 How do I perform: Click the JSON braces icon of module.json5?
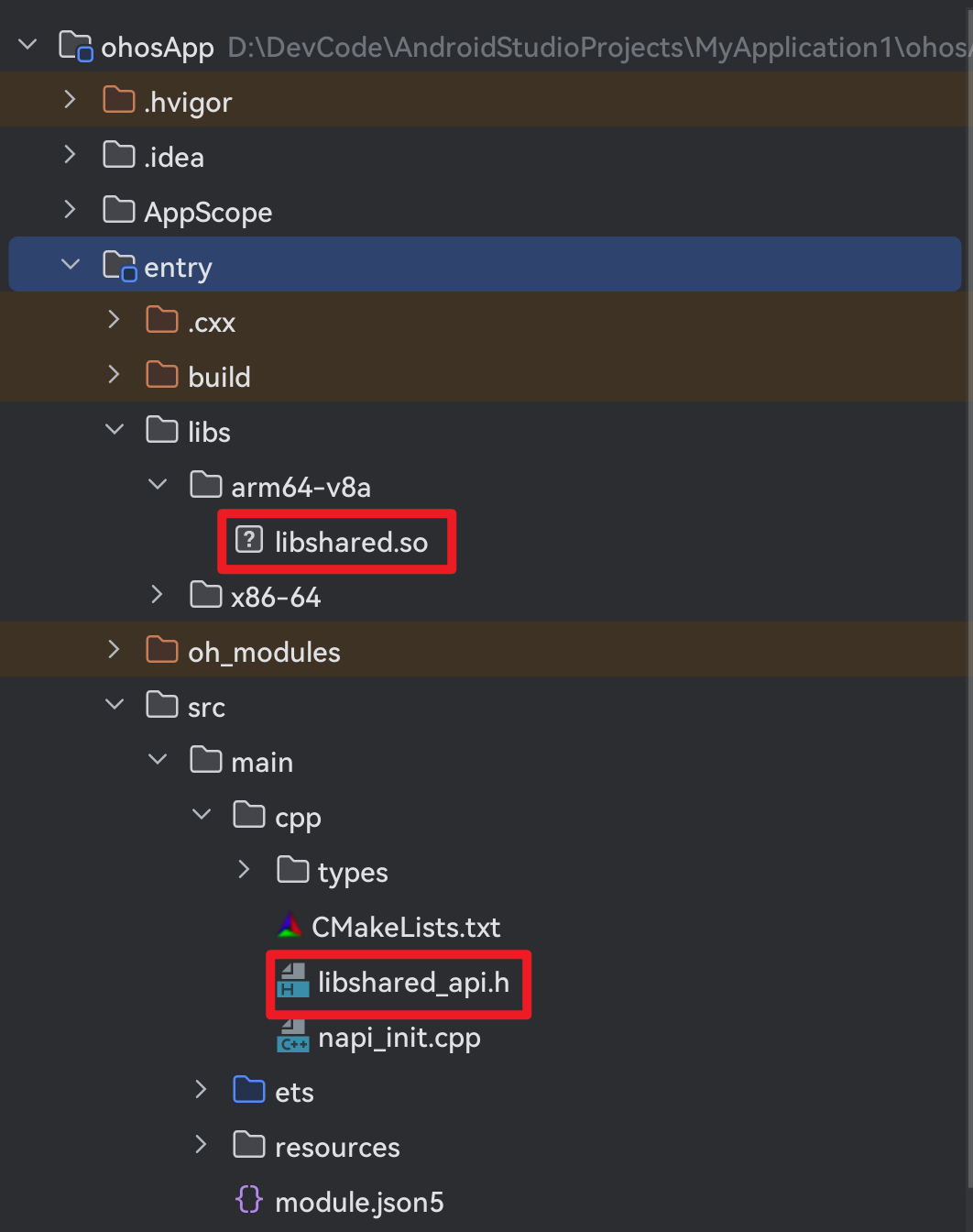pos(249,1199)
